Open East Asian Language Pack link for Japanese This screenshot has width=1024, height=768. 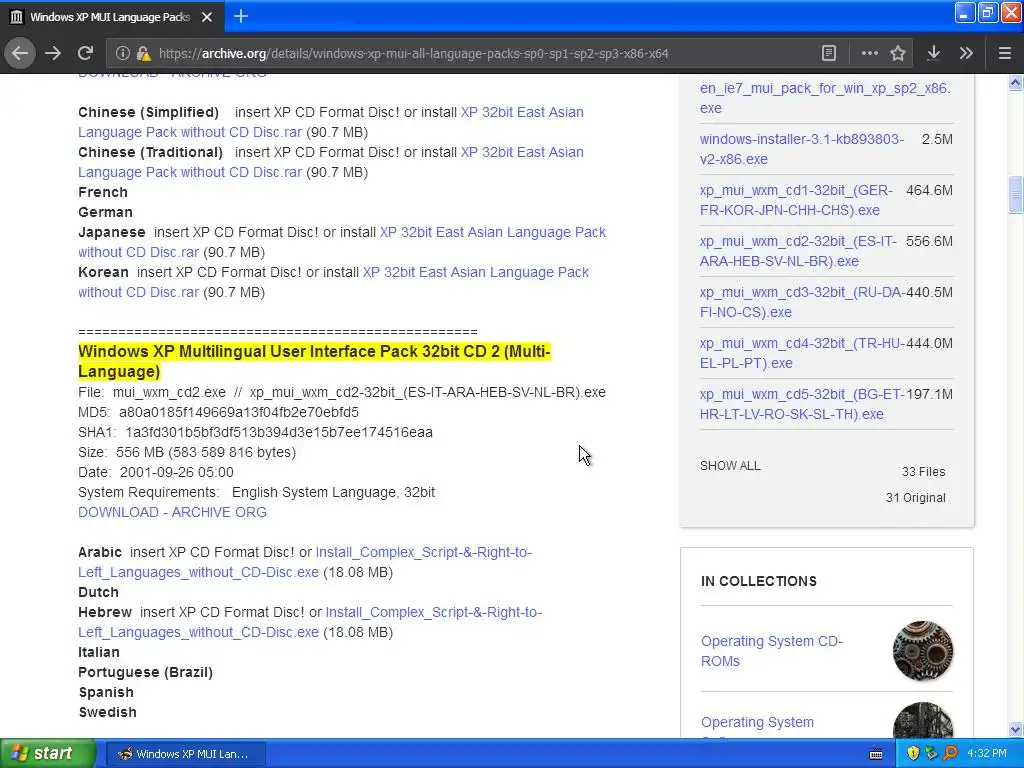[342, 242]
